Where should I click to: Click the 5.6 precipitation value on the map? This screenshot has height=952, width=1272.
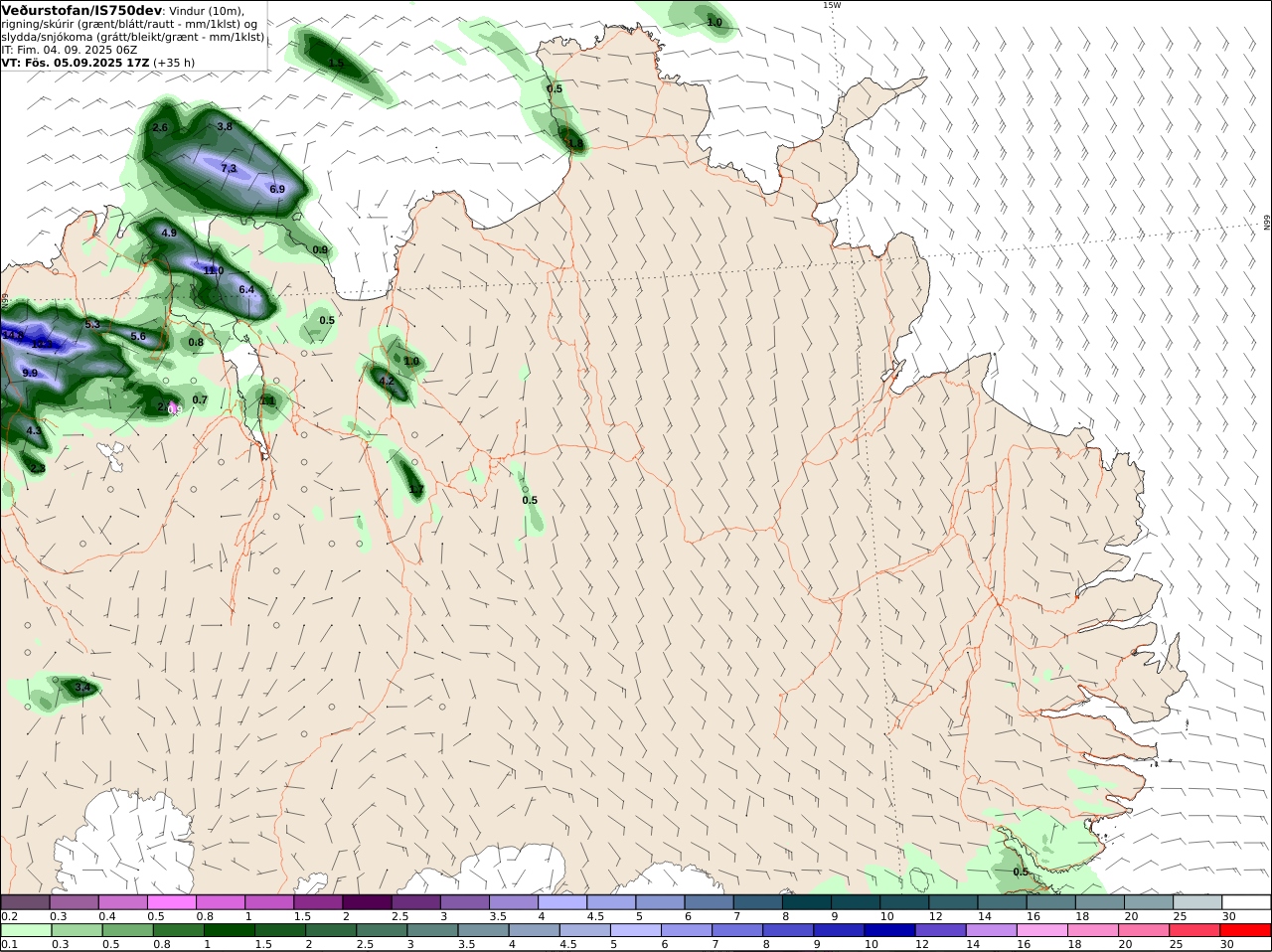pos(138,336)
